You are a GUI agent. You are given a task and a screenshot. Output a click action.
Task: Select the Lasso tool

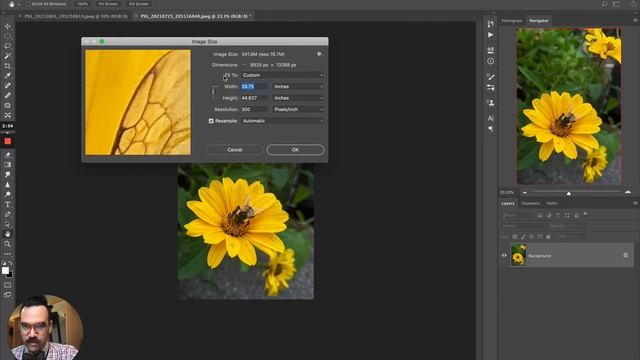pyautogui.click(x=7, y=46)
